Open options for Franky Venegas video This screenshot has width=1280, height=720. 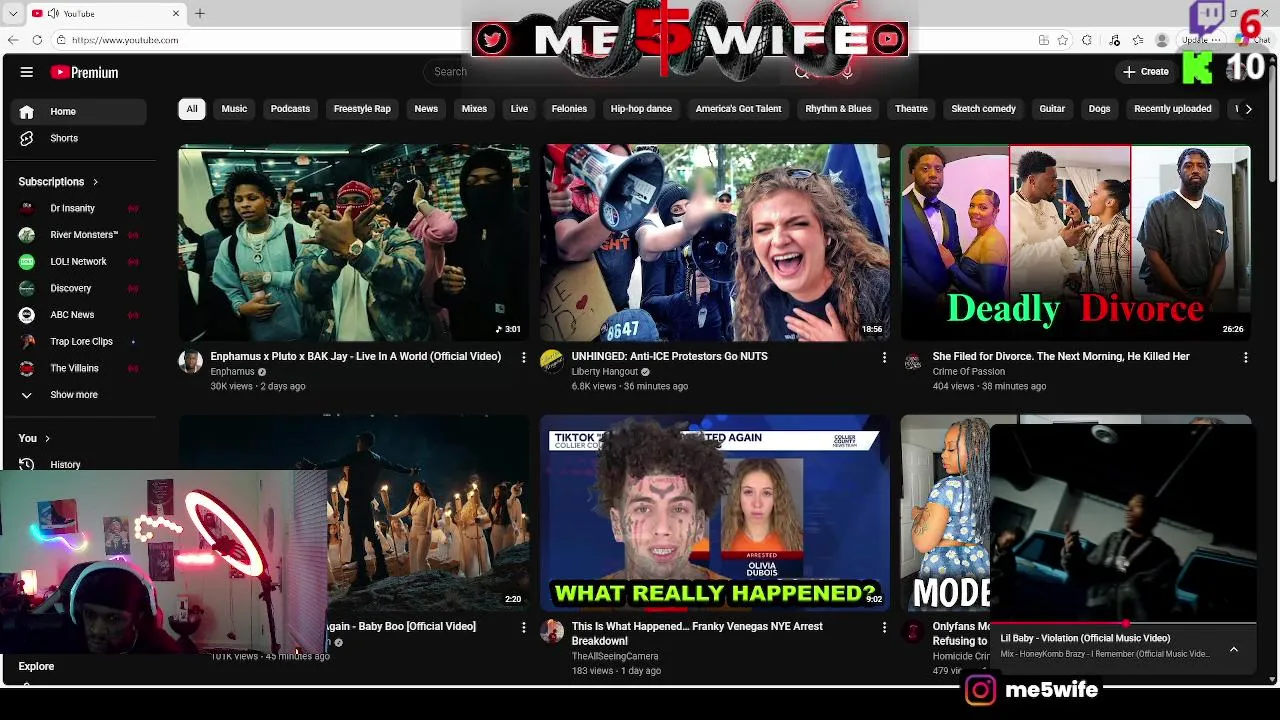coord(884,627)
